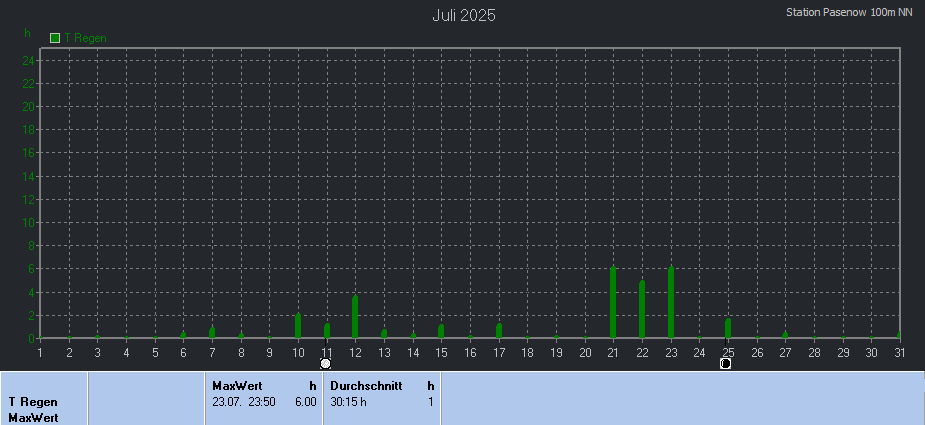Click y-axis value 24
Image resolution: width=925 pixels, height=425 pixels.
tap(29, 60)
